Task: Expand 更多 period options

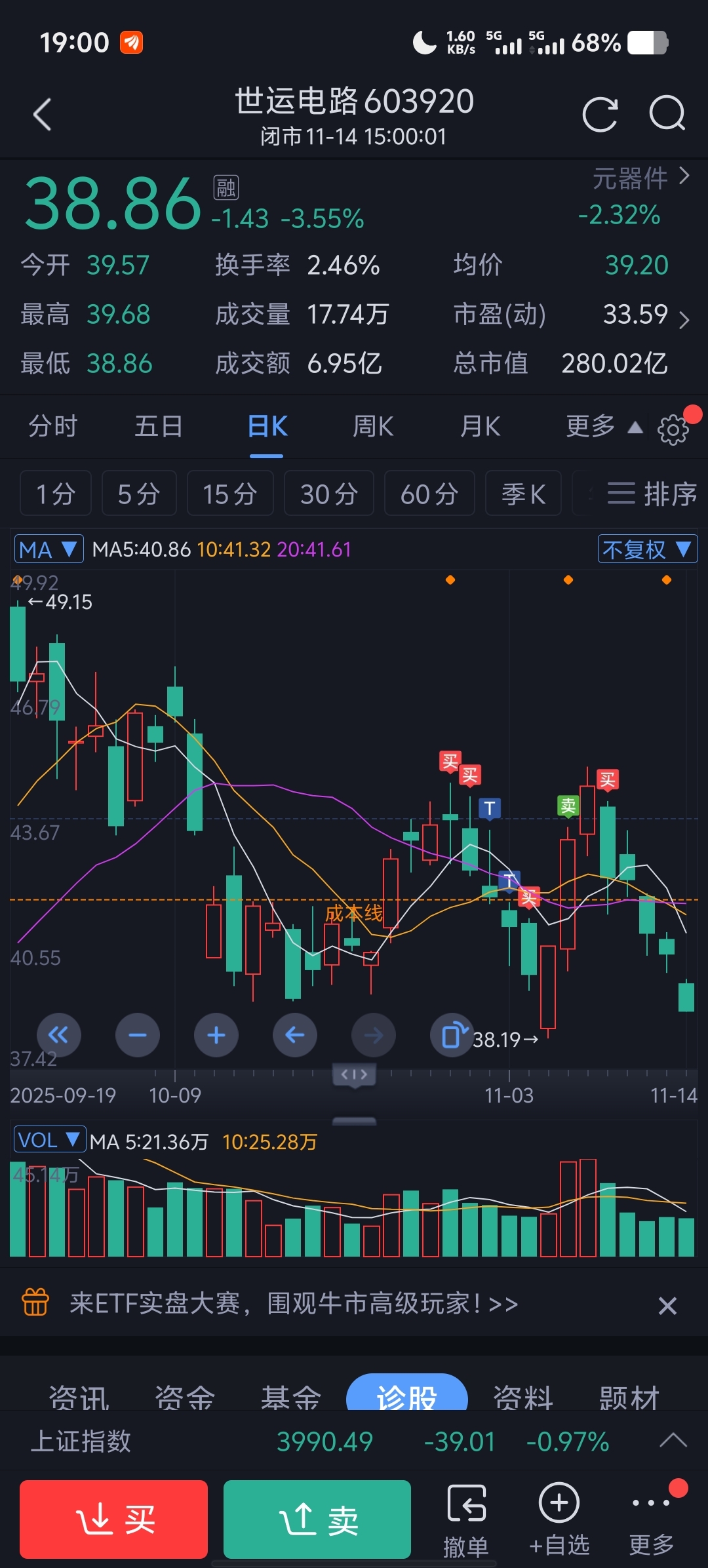Action: (604, 427)
